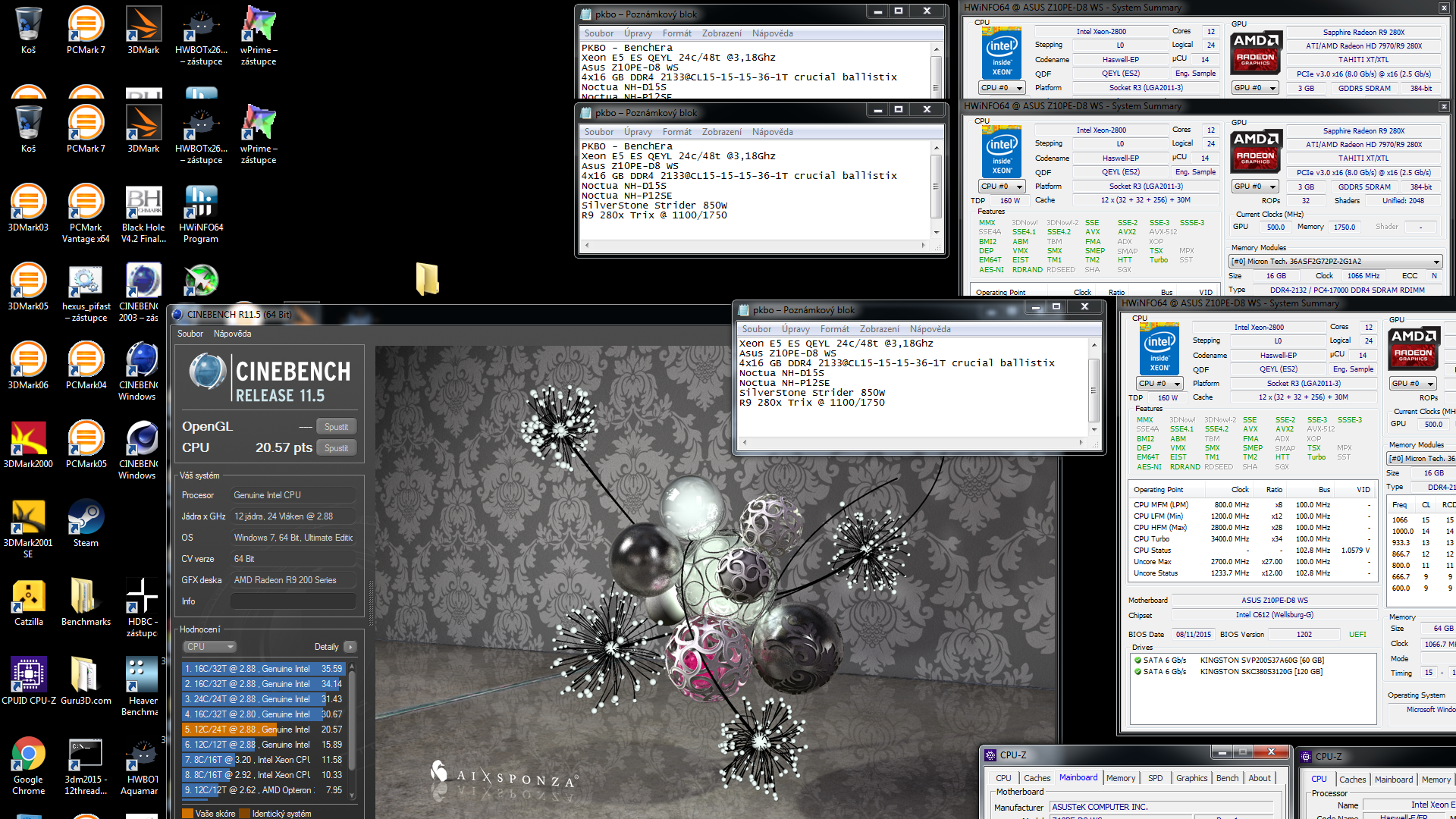Launch the HWBOT Aquamark desktop icon
The width and height of the screenshot is (1456, 819).
(142, 765)
